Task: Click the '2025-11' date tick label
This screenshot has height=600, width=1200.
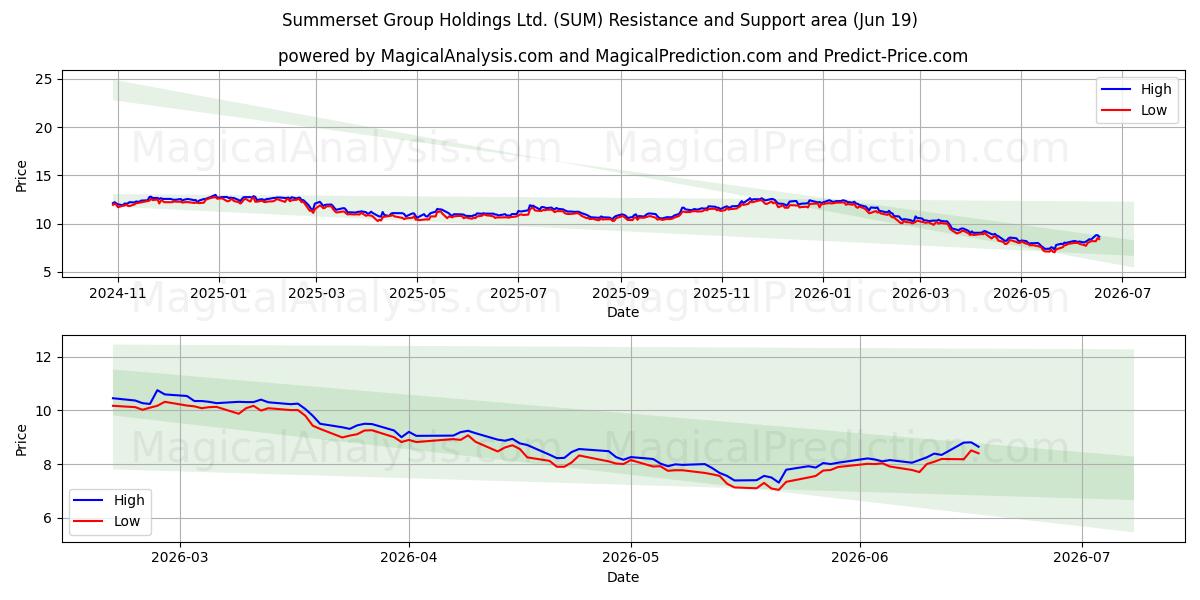Action: [x=722, y=294]
